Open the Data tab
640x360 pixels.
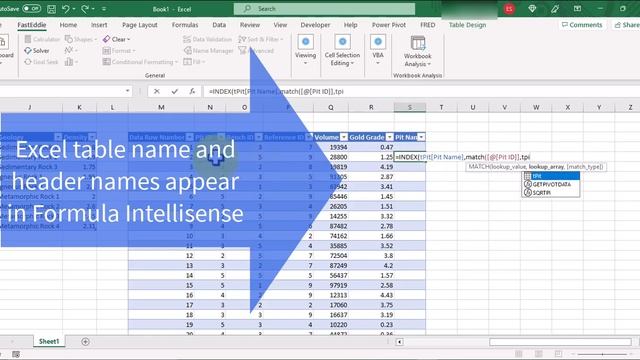pos(219,25)
